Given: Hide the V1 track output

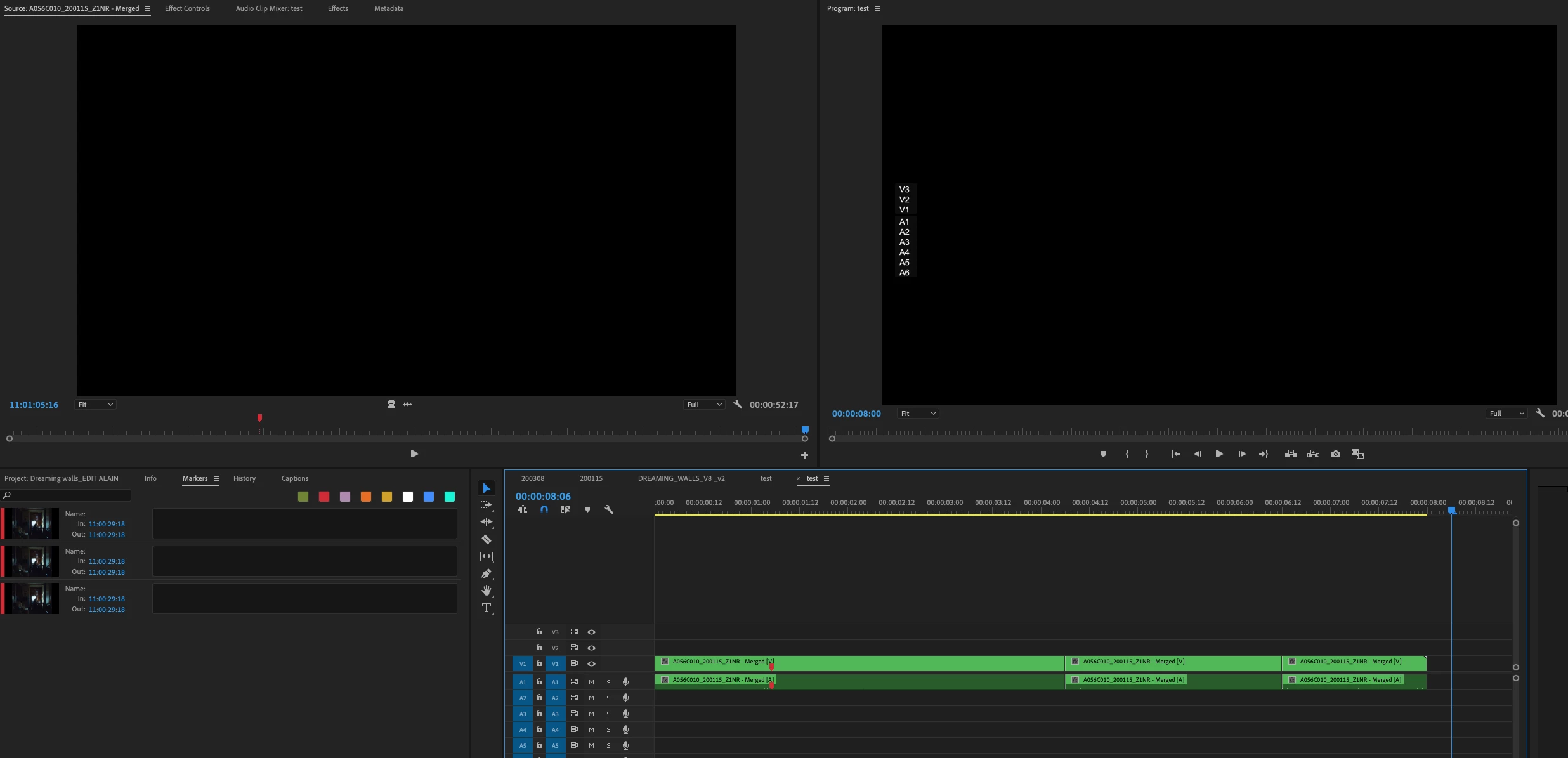Looking at the screenshot, I should click(591, 664).
